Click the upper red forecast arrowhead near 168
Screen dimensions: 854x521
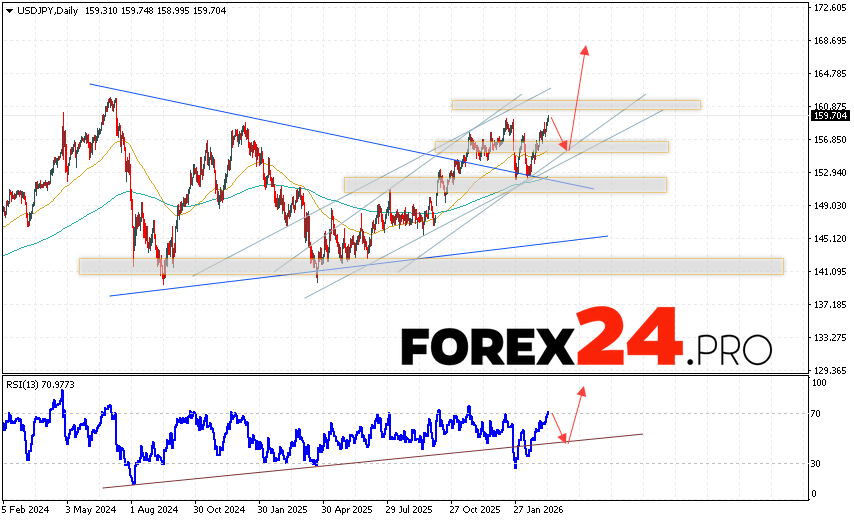point(584,50)
